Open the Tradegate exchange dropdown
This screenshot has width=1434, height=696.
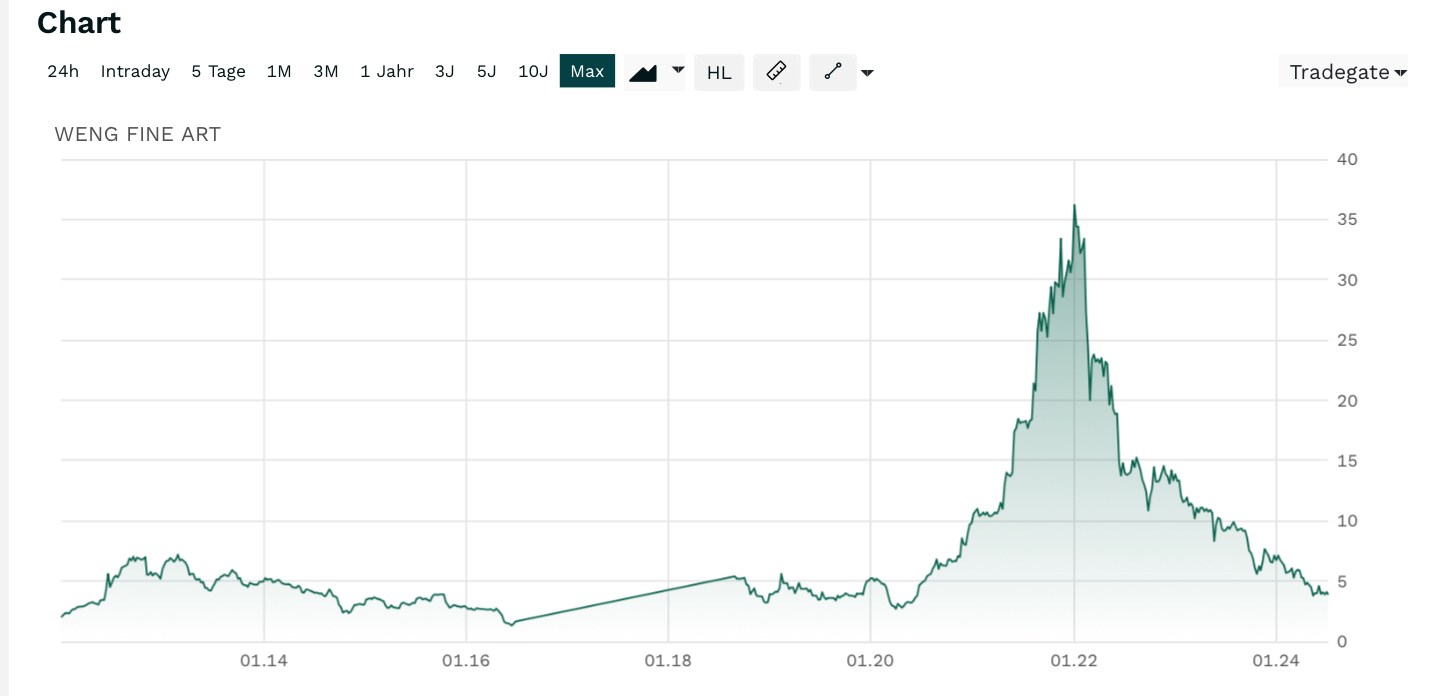pyautogui.click(x=1343, y=72)
